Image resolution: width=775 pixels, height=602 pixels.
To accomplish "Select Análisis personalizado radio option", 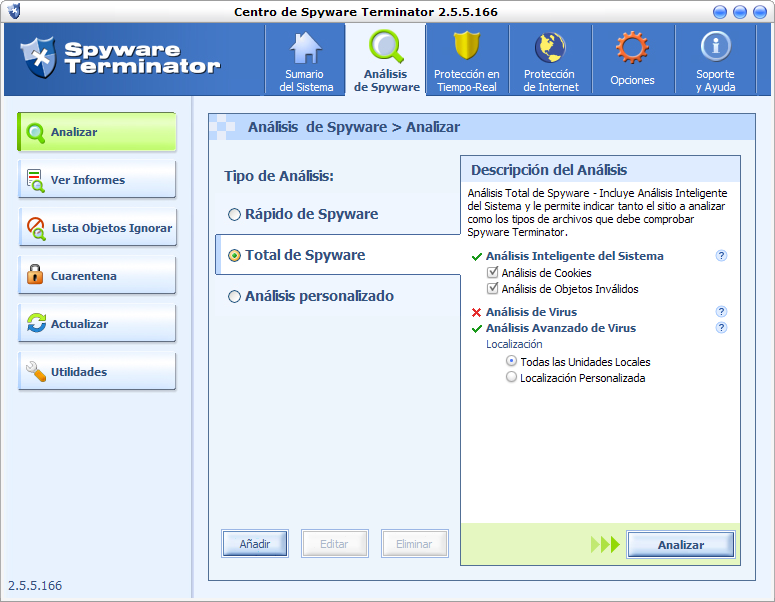I will click(x=234, y=296).
